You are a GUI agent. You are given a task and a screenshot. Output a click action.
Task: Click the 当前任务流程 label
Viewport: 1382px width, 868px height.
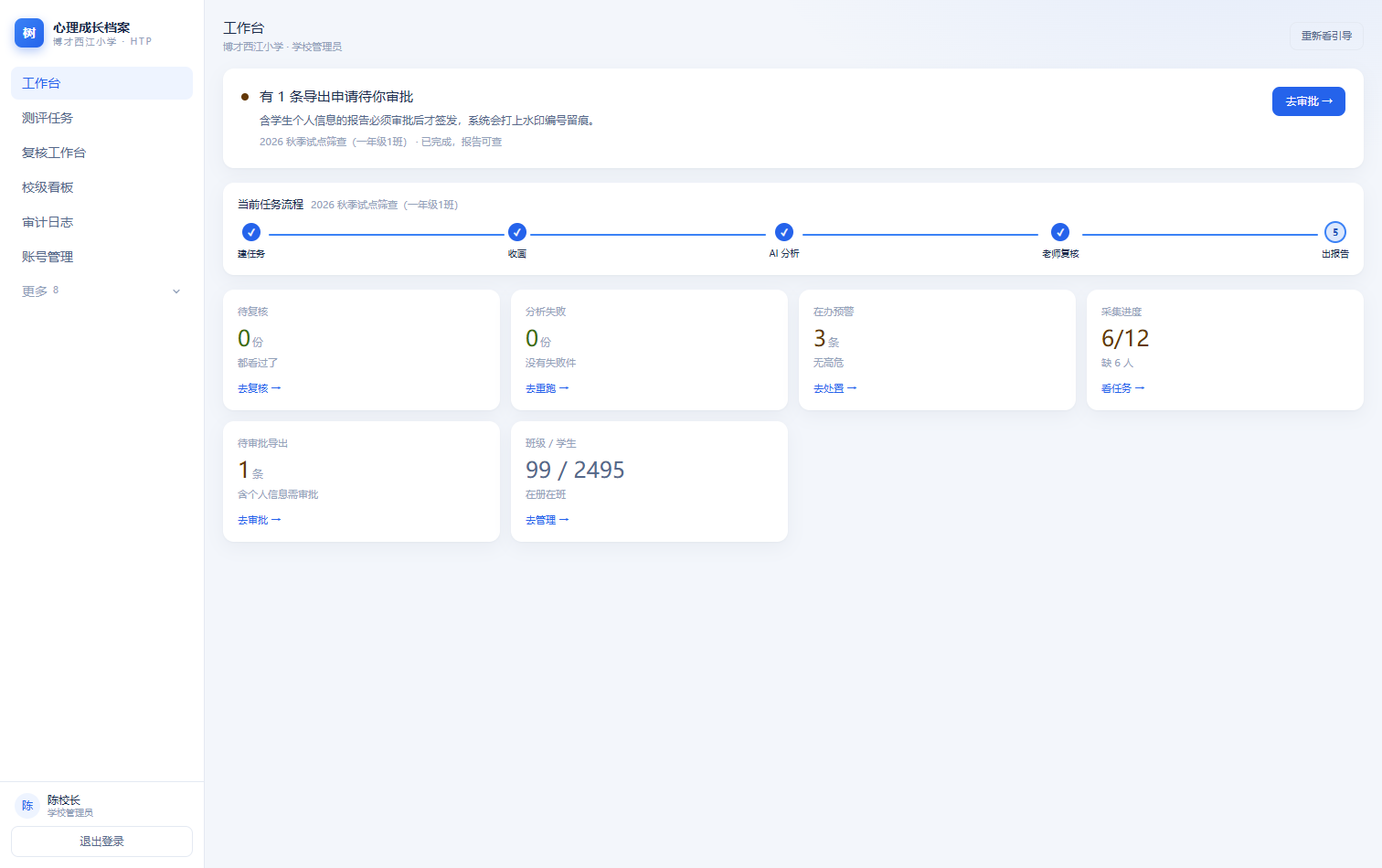click(271, 205)
